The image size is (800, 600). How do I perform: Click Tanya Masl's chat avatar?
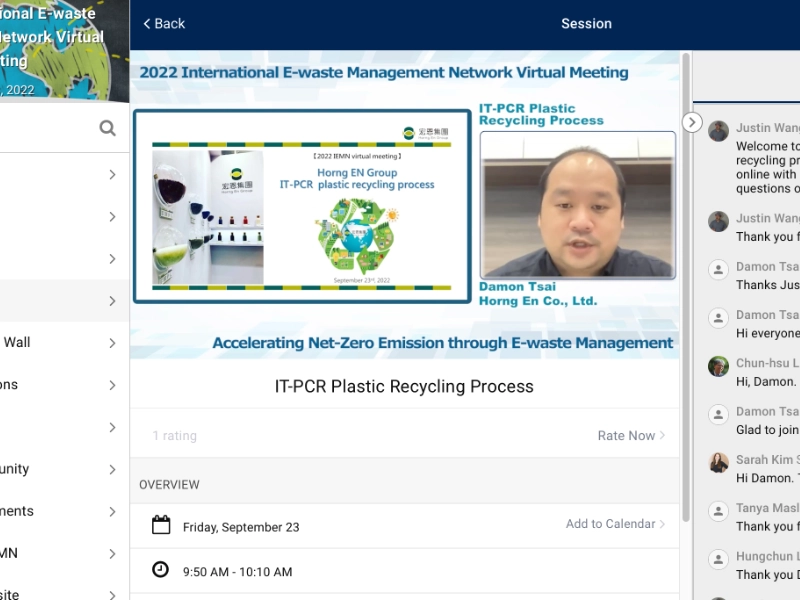(x=718, y=510)
